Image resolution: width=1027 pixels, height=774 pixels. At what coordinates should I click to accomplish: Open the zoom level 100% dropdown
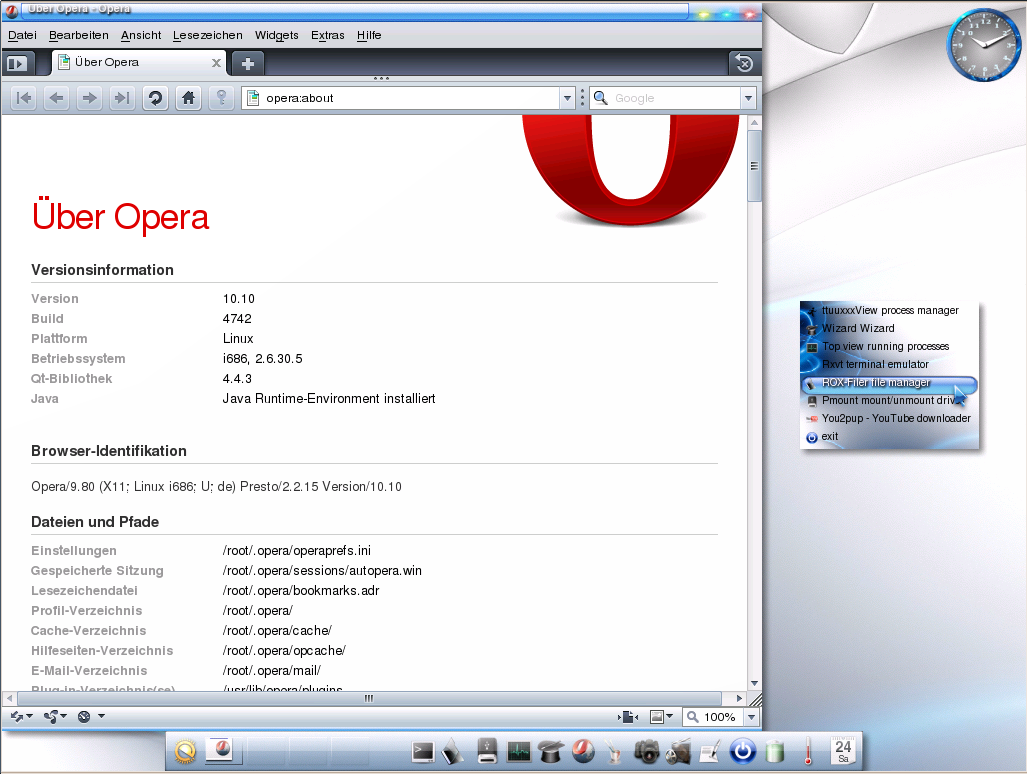click(751, 717)
